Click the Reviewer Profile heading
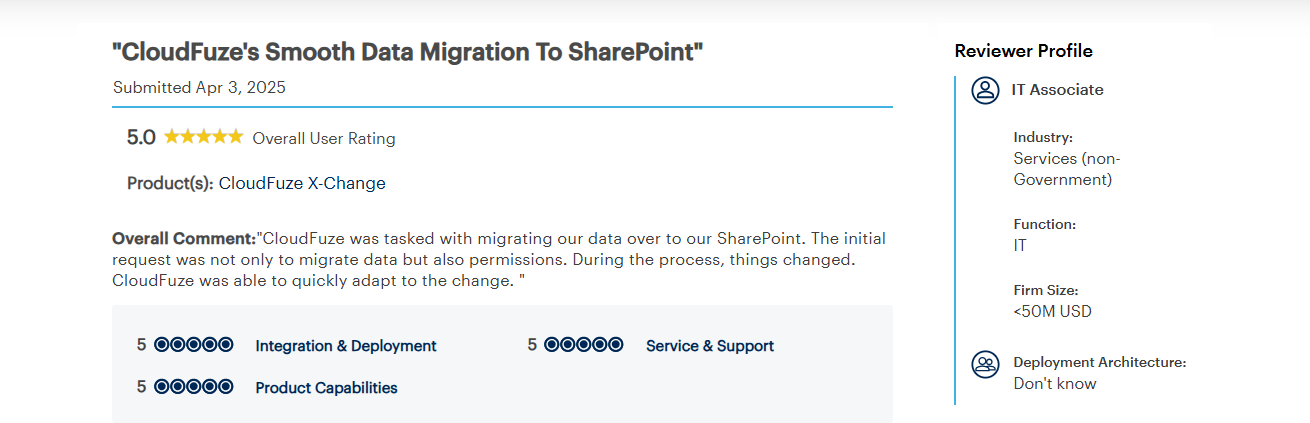This screenshot has height=423, width=1310. tap(1024, 51)
